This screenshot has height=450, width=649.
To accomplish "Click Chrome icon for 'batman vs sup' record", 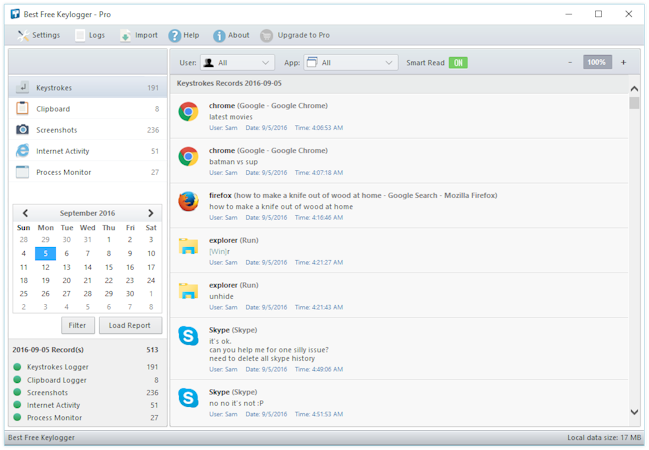I will coord(188,156).
